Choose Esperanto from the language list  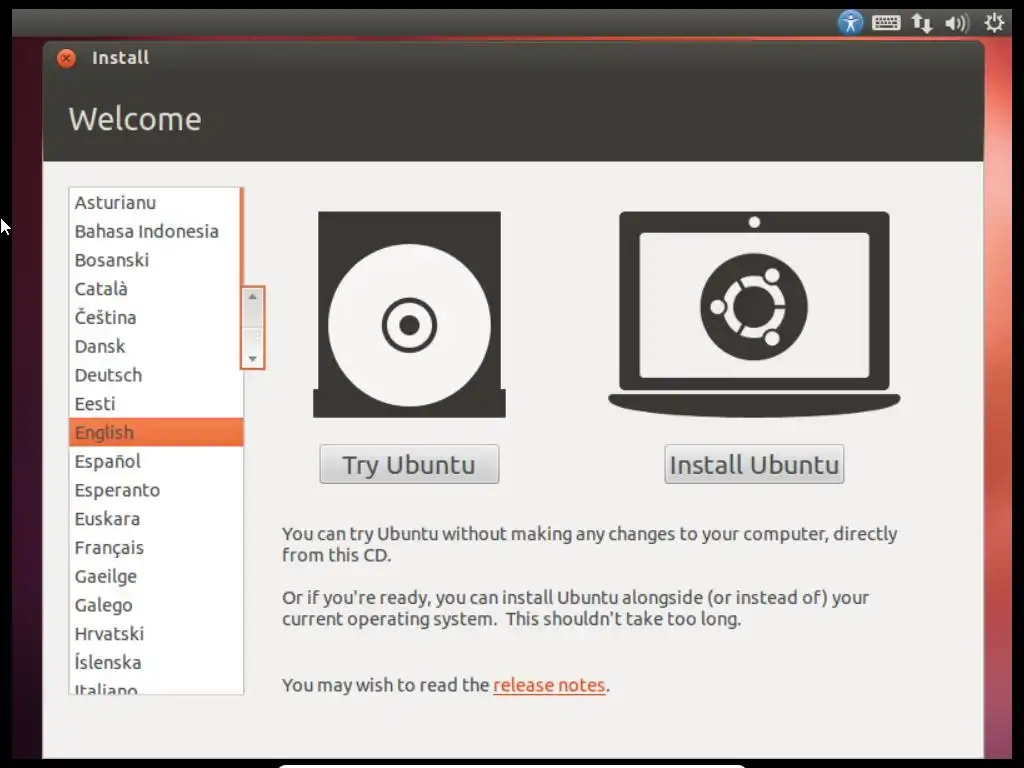coord(156,490)
